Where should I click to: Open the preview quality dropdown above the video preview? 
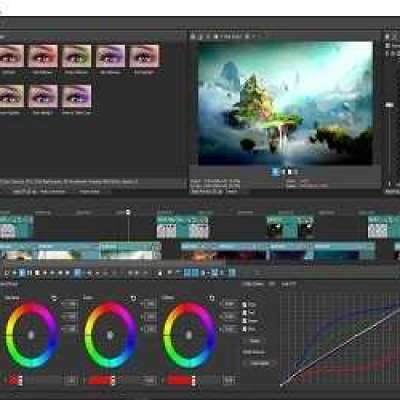[x=230, y=36]
